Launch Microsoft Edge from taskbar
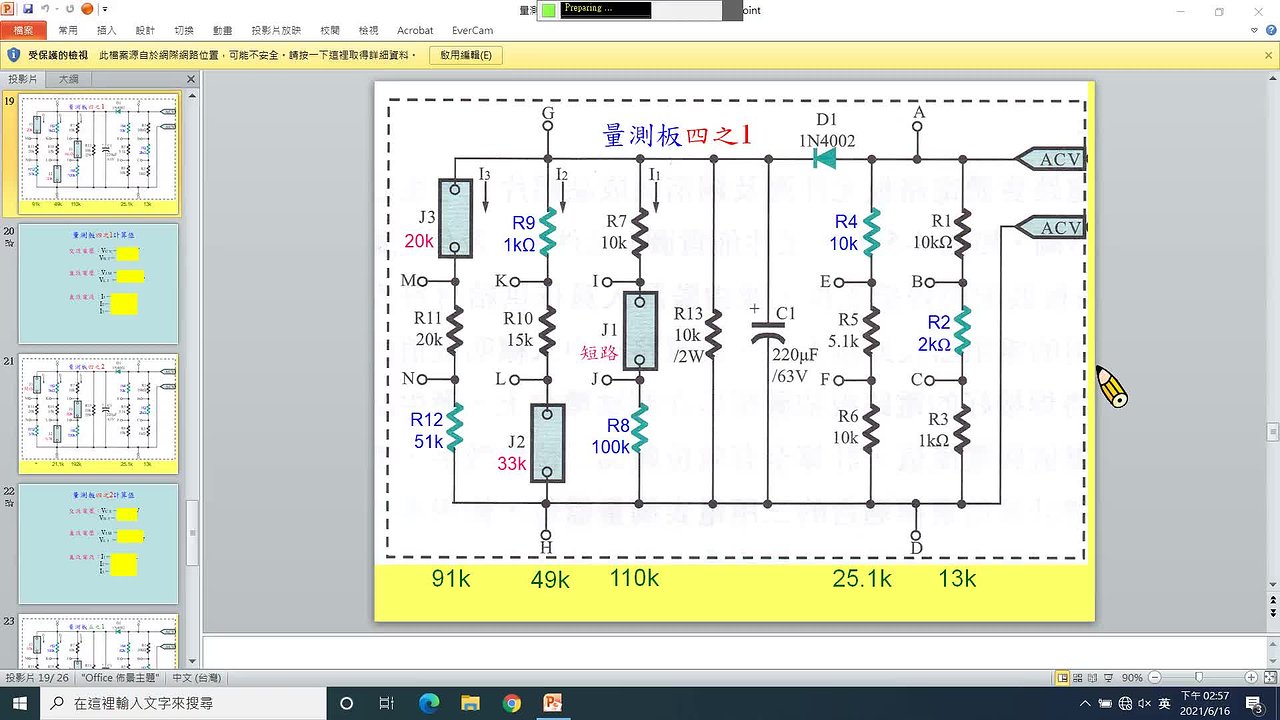 point(429,703)
